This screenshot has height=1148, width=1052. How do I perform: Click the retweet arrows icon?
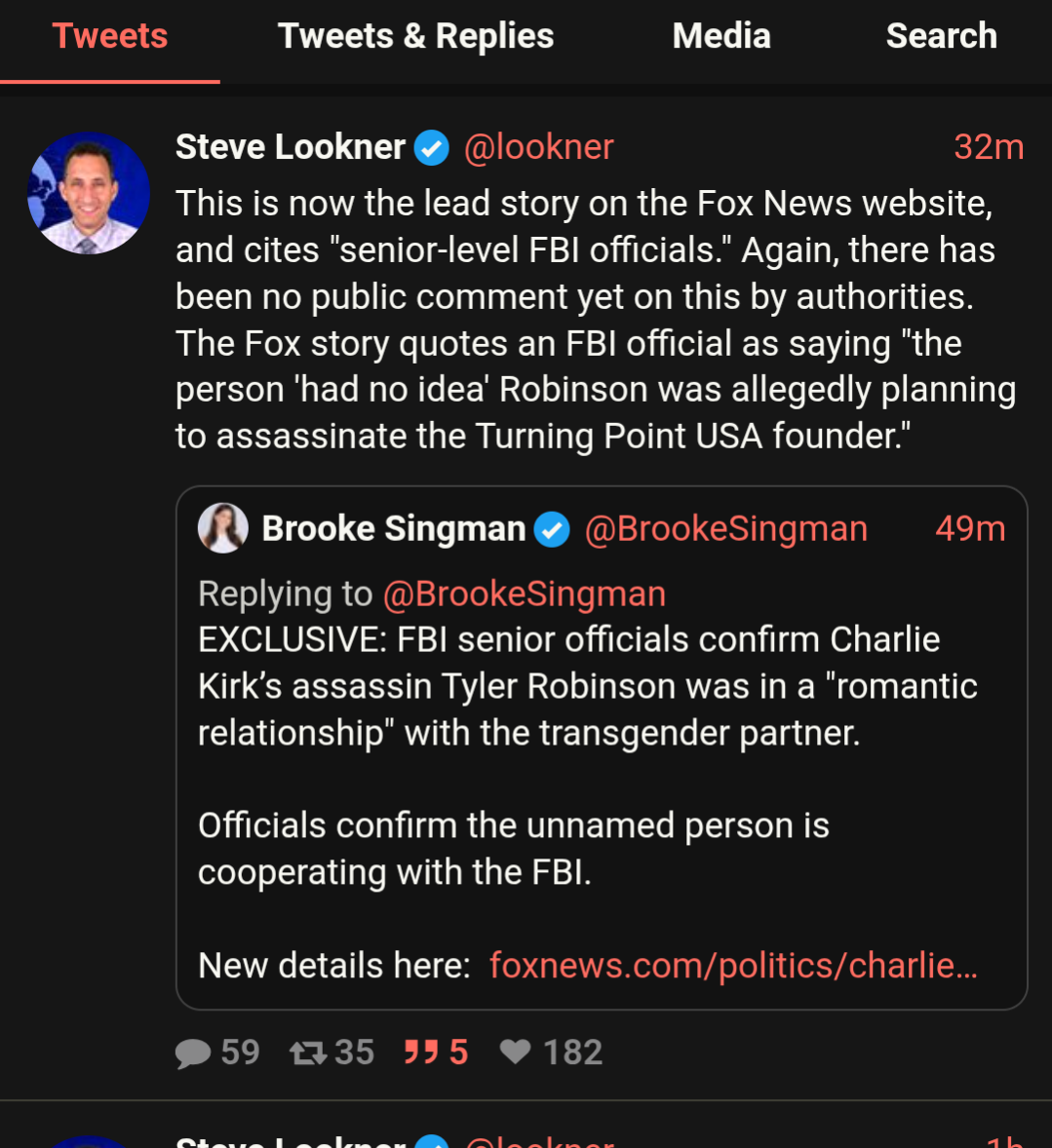tap(308, 1053)
